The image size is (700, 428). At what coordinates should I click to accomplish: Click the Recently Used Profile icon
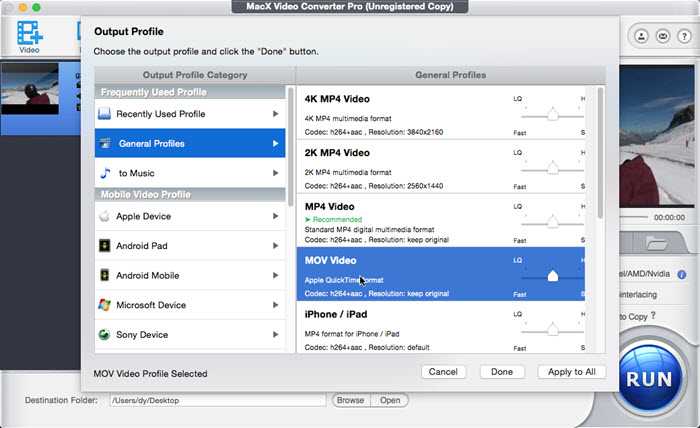point(104,114)
